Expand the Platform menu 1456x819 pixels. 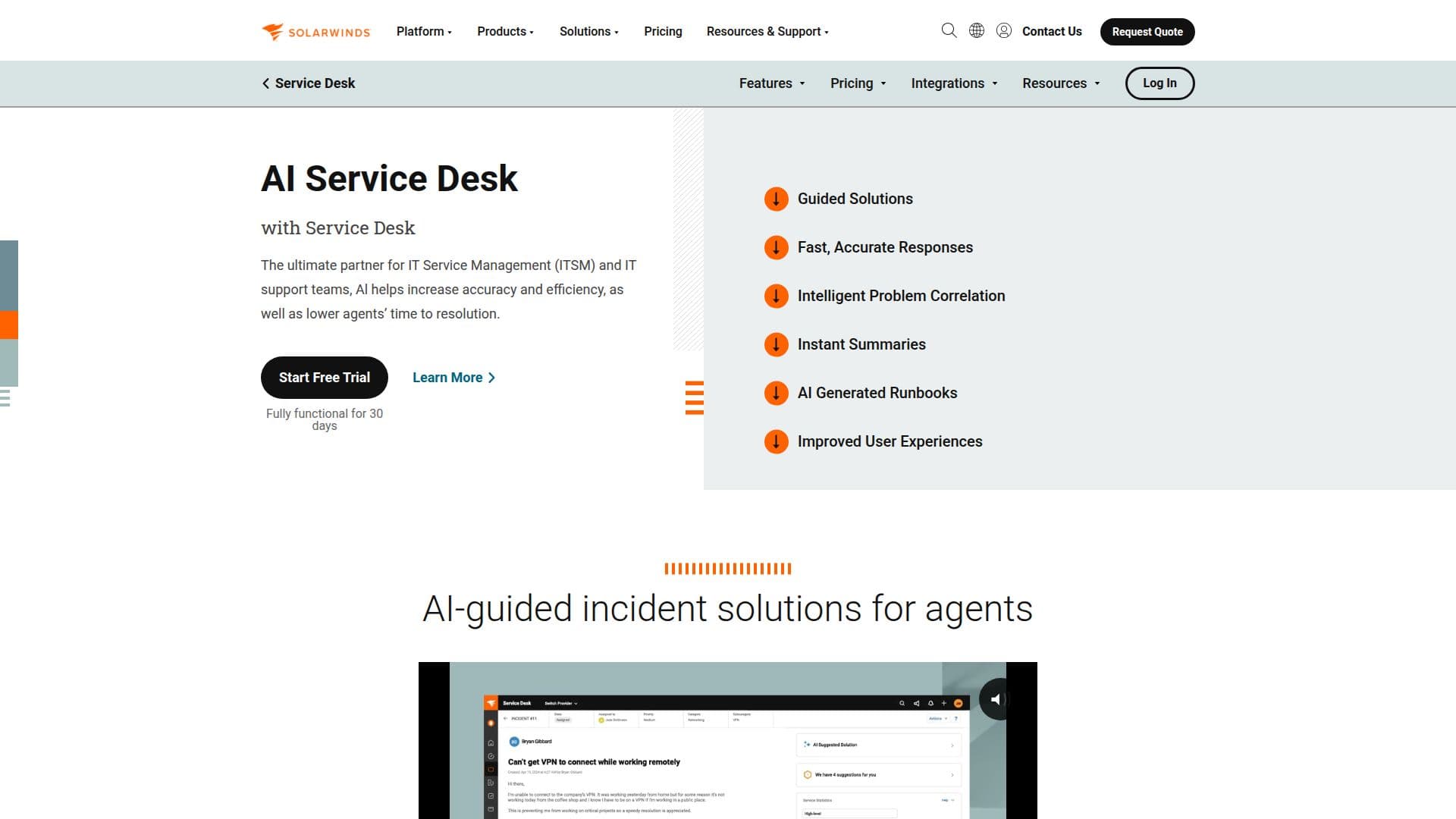tap(424, 31)
